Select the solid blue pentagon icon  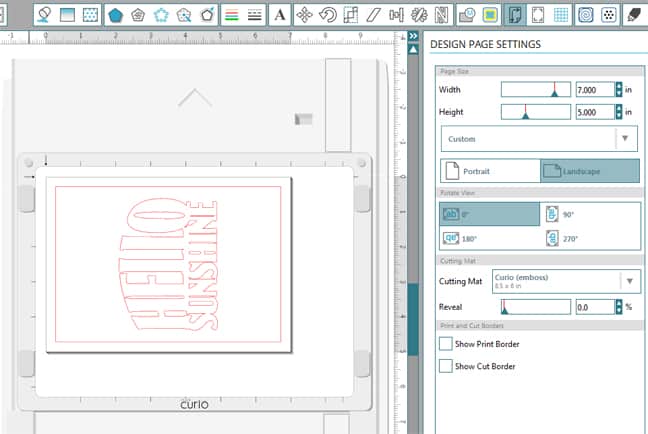115,15
